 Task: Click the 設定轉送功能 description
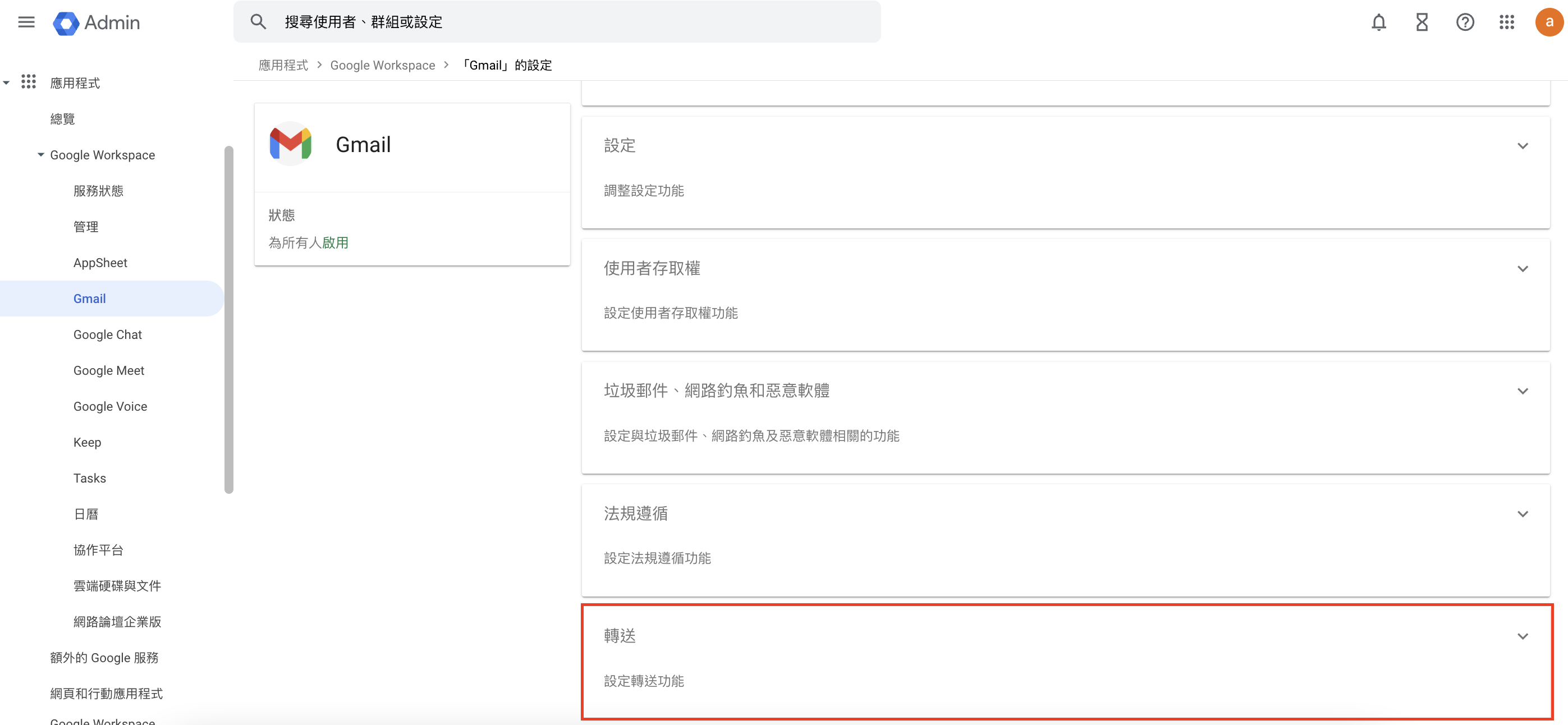[x=643, y=681]
